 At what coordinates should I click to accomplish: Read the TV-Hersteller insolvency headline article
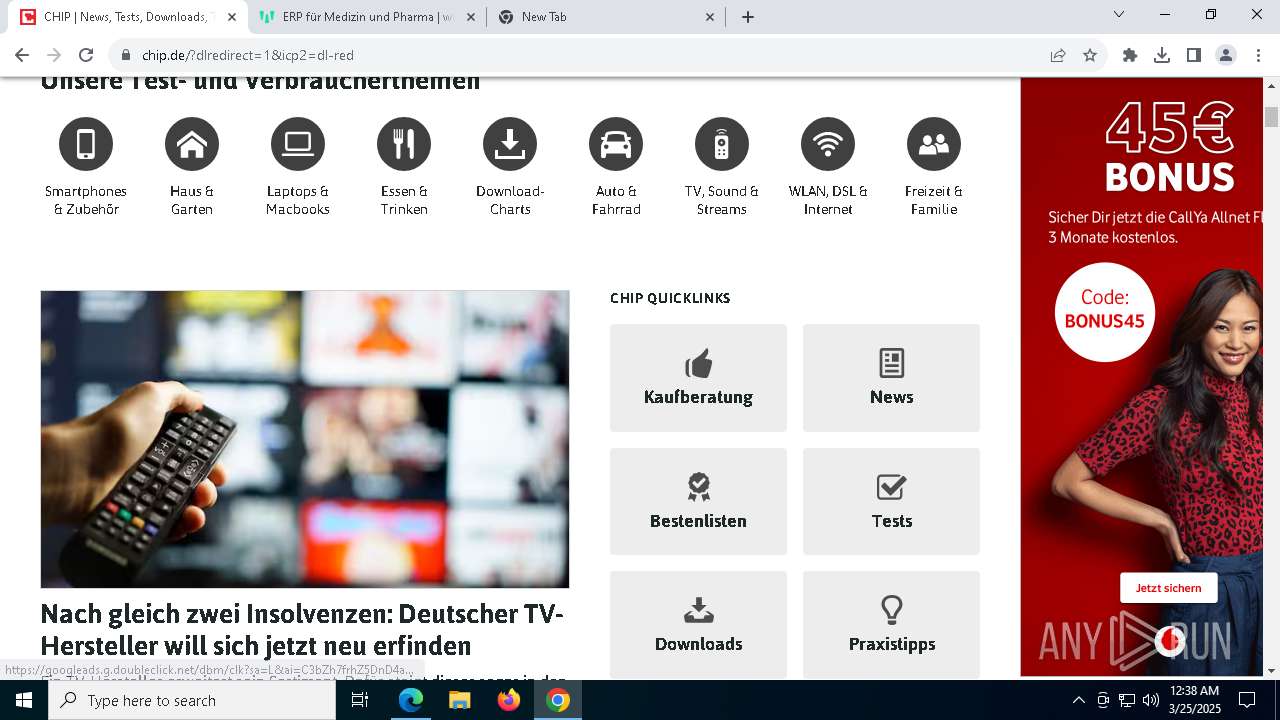pyautogui.click(x=302, y=629)
